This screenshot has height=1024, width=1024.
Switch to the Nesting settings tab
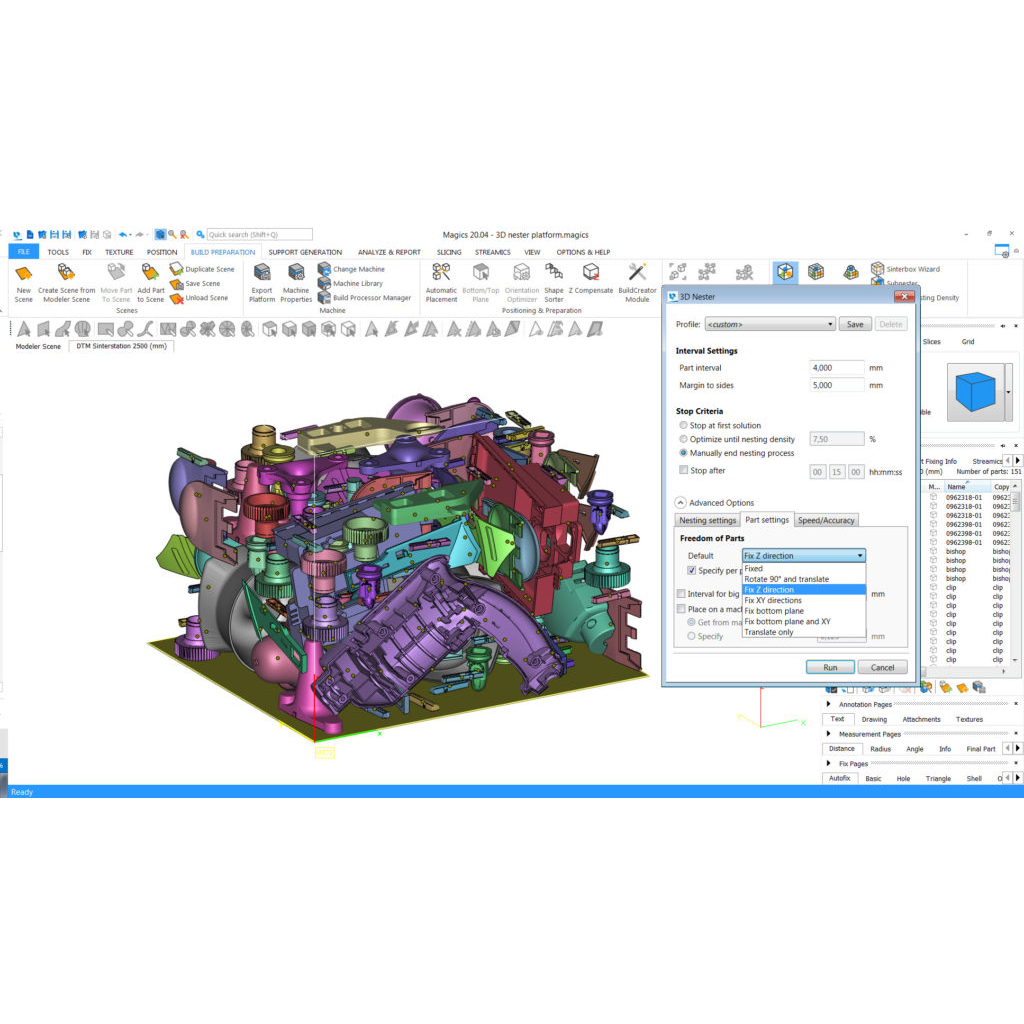(707, 520)
